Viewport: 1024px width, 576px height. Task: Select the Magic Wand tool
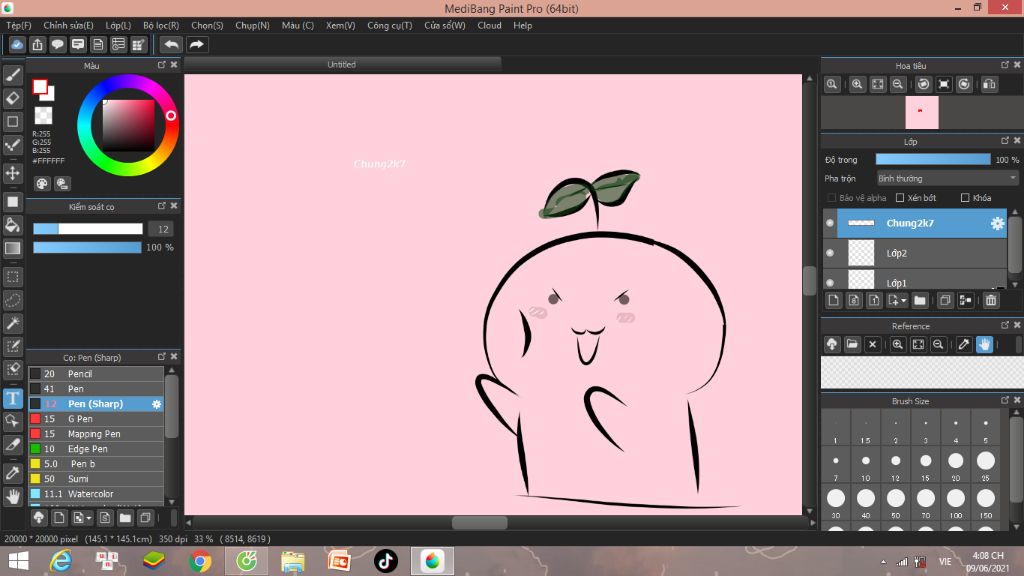pos(12,323)
